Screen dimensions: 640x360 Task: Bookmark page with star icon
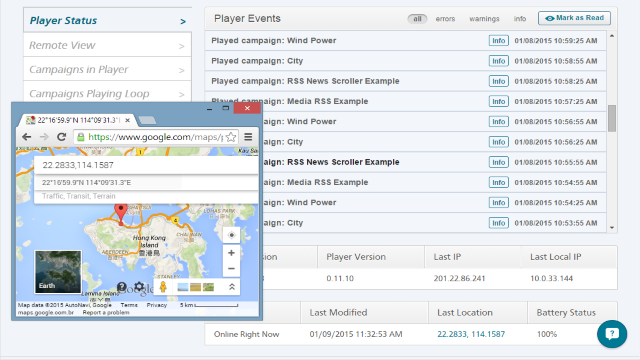(231, 137)
